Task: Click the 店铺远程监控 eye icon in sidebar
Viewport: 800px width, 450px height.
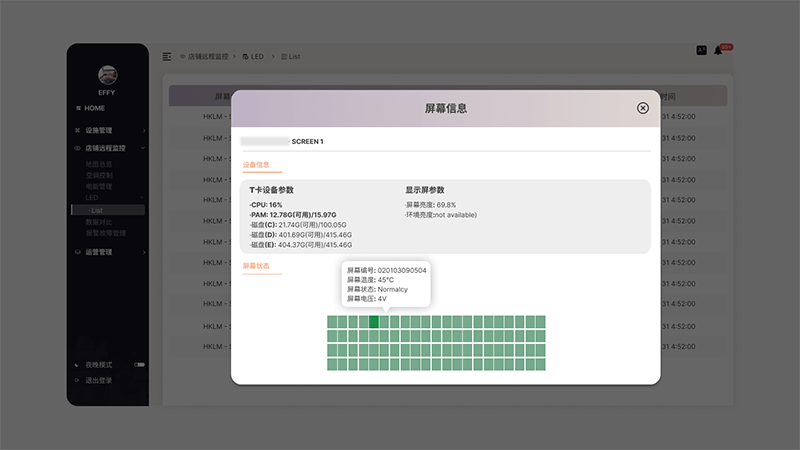Action: click(78, 148)
